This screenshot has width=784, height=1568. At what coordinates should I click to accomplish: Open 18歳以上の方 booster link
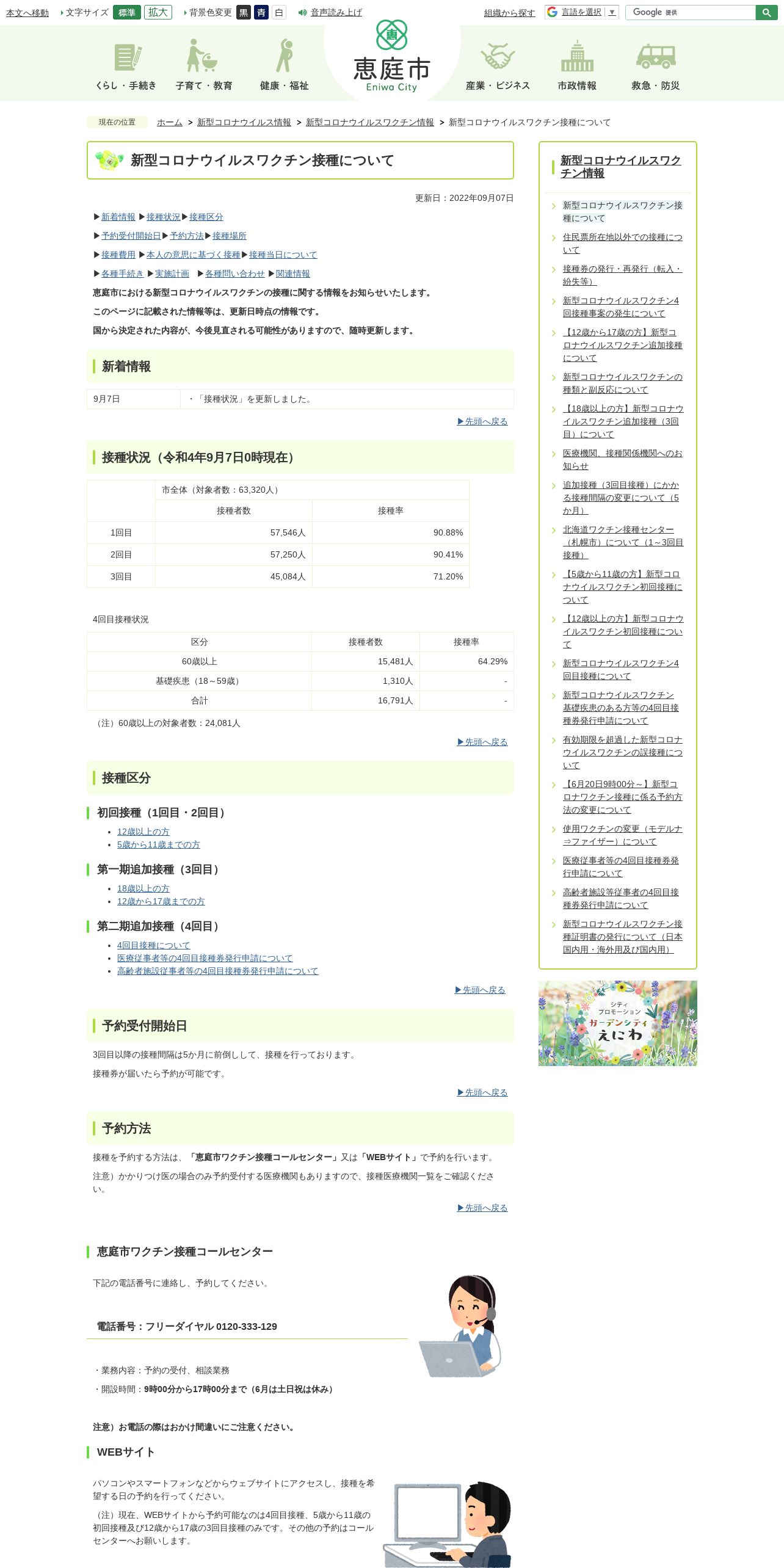(x=143, y=888)
